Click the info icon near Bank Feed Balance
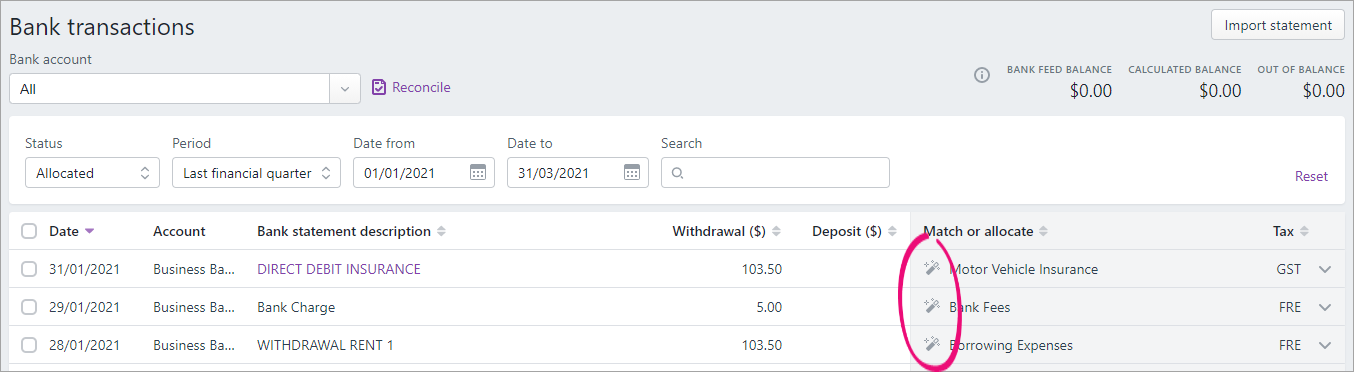Image resolution: width=1354 pixels, height=372 pixels. [982, 75]
